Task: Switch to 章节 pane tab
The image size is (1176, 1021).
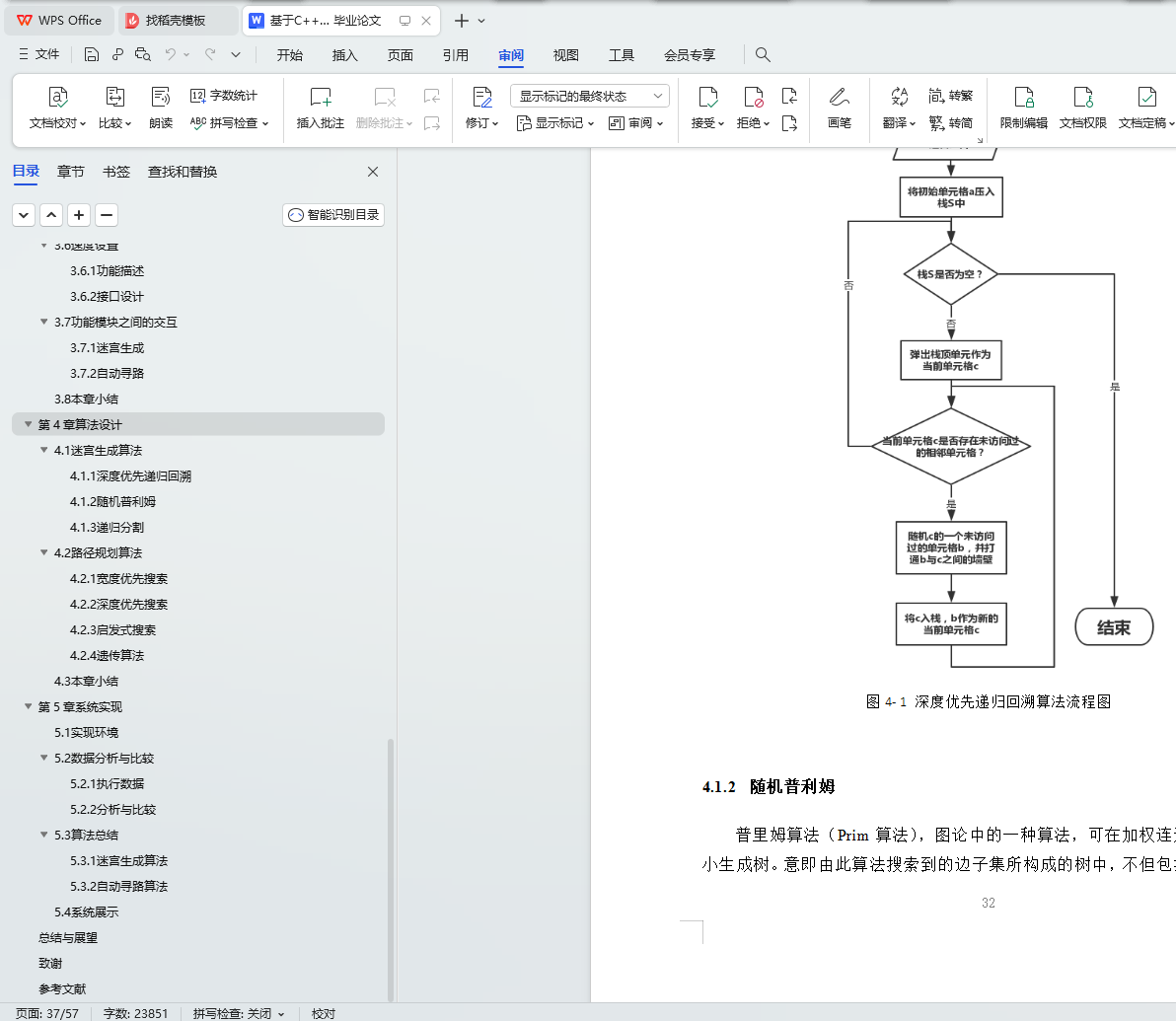Action: click(x=70, y=172)
